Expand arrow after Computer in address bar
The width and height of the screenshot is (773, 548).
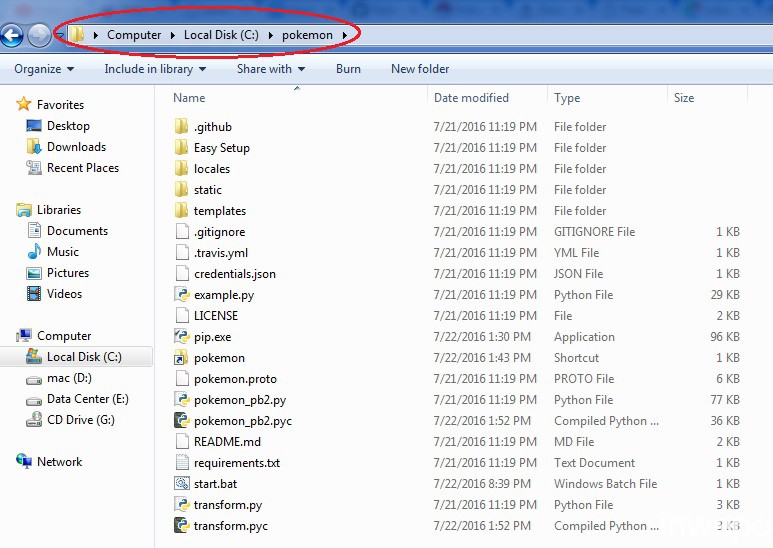tap(173, 35)
